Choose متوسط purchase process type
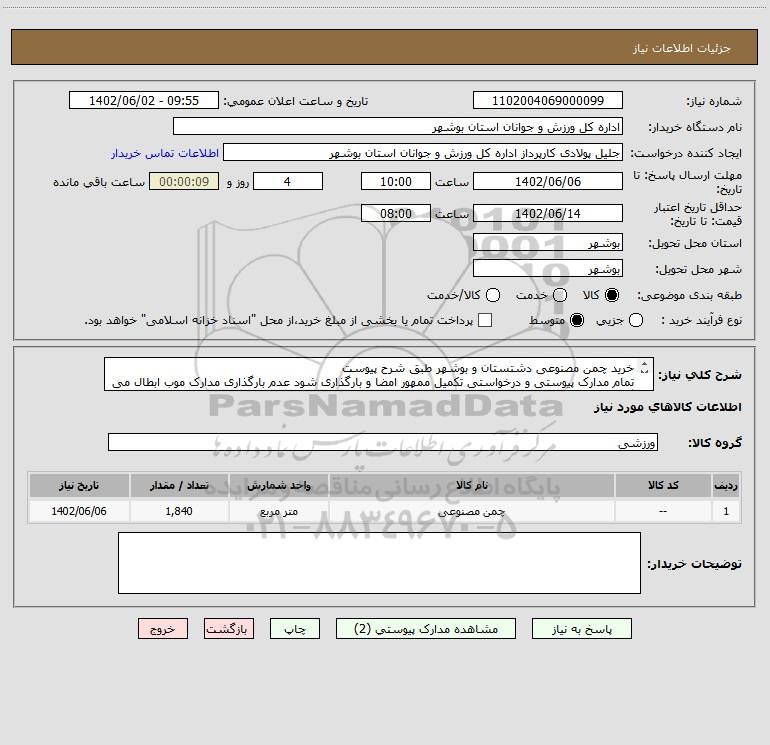Viewport: 770px width, 745px height. click(577, 321)
